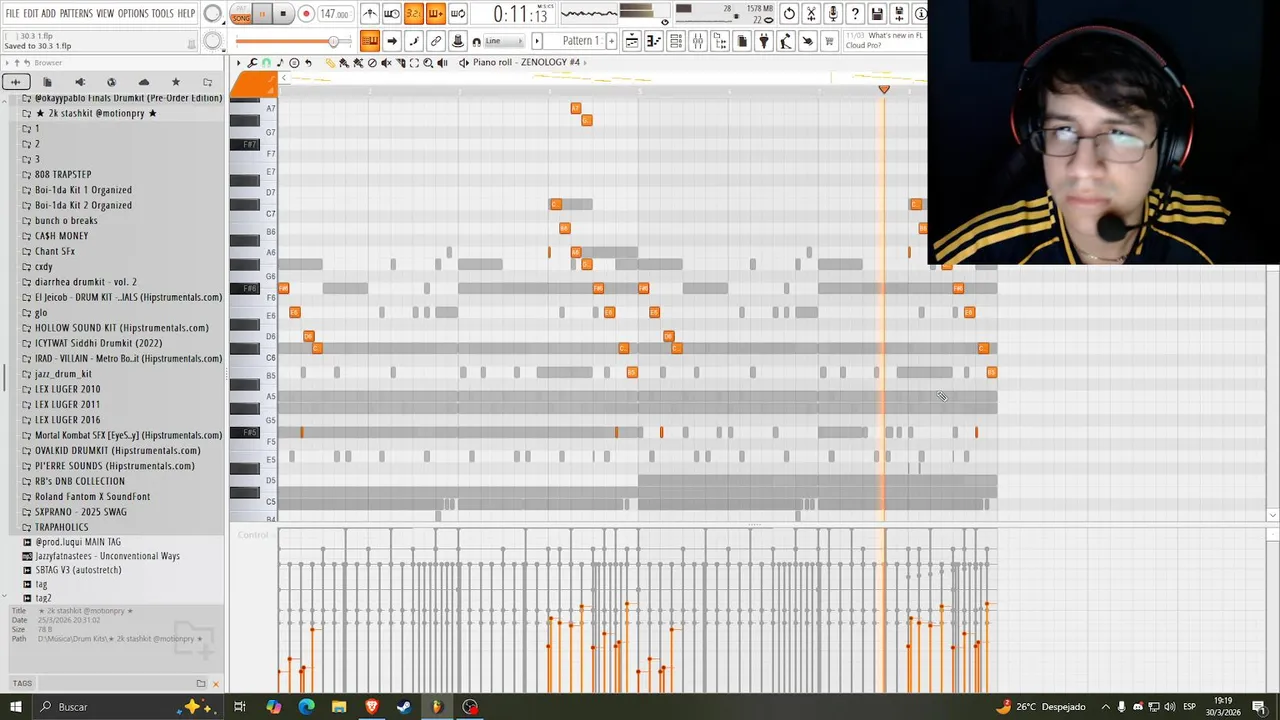
Task: Open the TOOLS menu
Action: click(x=162, y=14)
